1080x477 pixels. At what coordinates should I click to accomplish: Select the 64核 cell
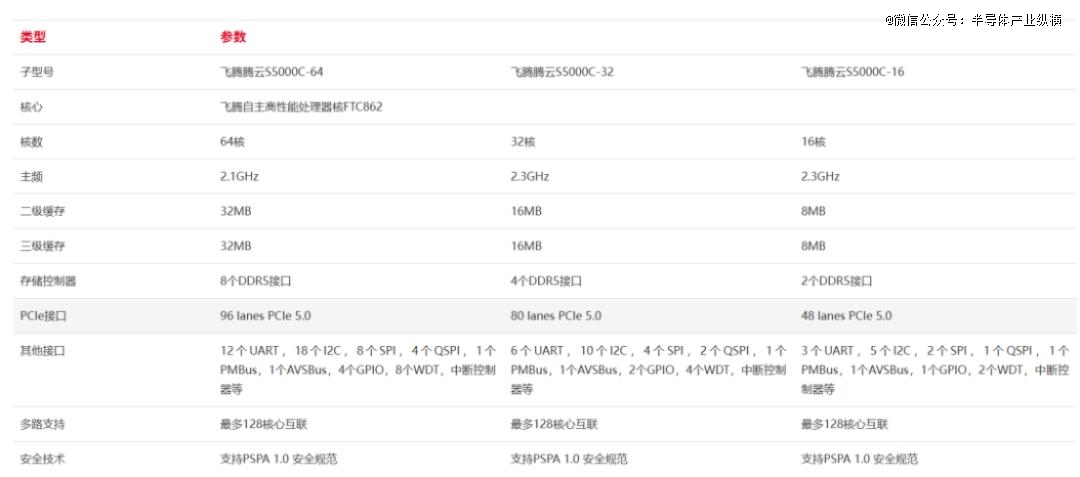click(x=232, y=142)
